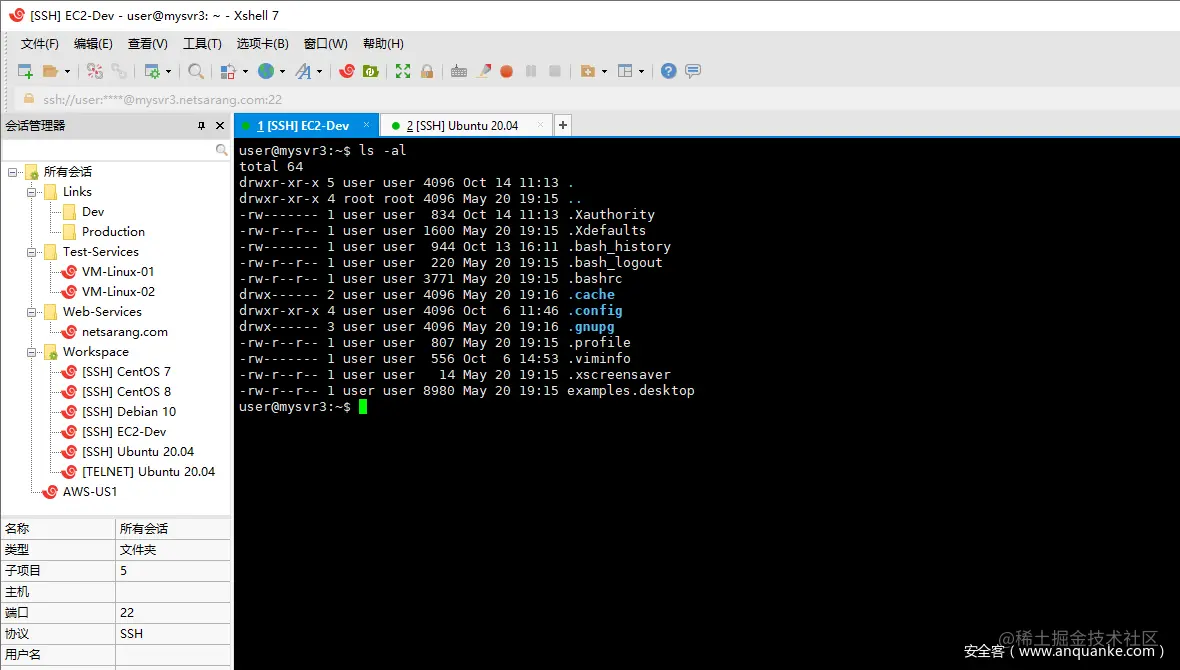The image size is (1180, 670).
Task: Open the dropdown beside the Properties icon
Action: click(x=168, y=72)
